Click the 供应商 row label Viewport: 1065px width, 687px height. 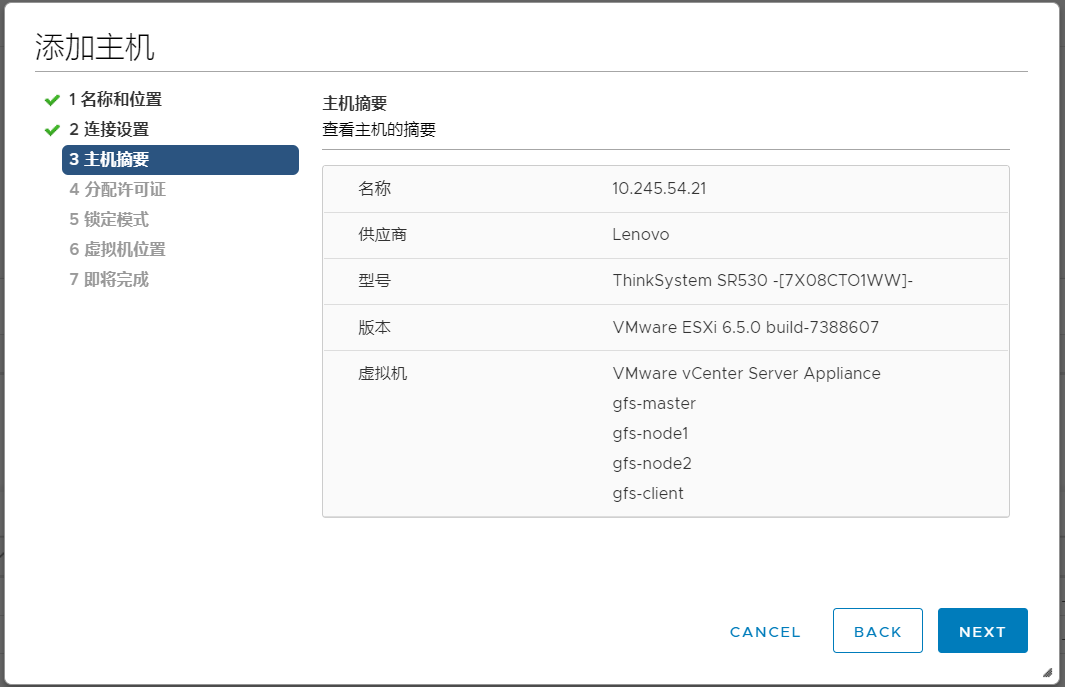pos(382,234)
